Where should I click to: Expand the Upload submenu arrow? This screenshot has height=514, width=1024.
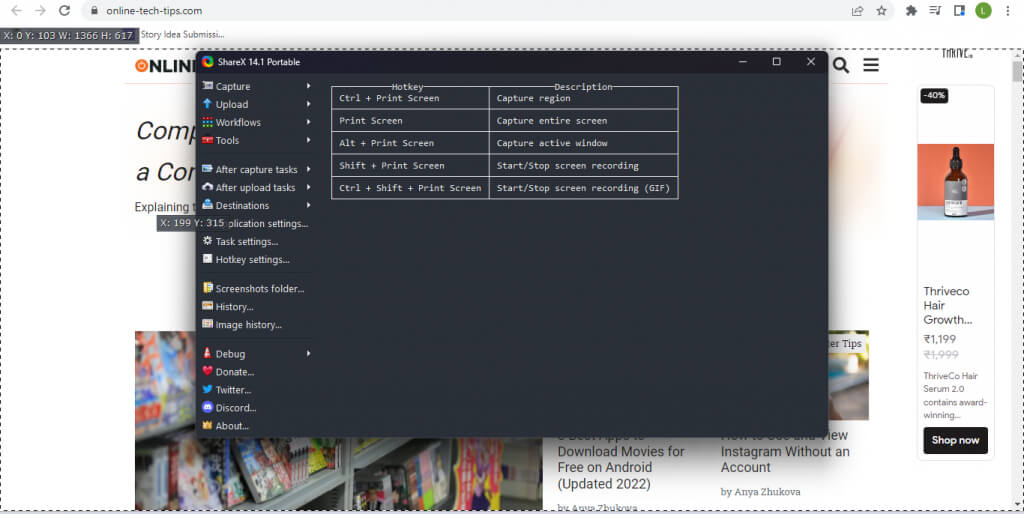[x=308, y=104]
